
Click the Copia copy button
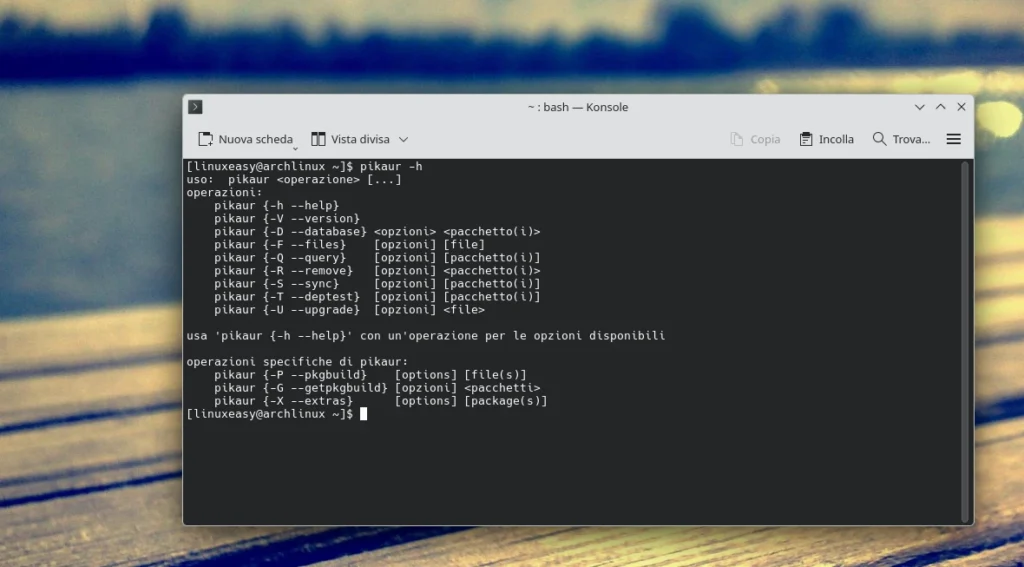click(x=755, y=139)
